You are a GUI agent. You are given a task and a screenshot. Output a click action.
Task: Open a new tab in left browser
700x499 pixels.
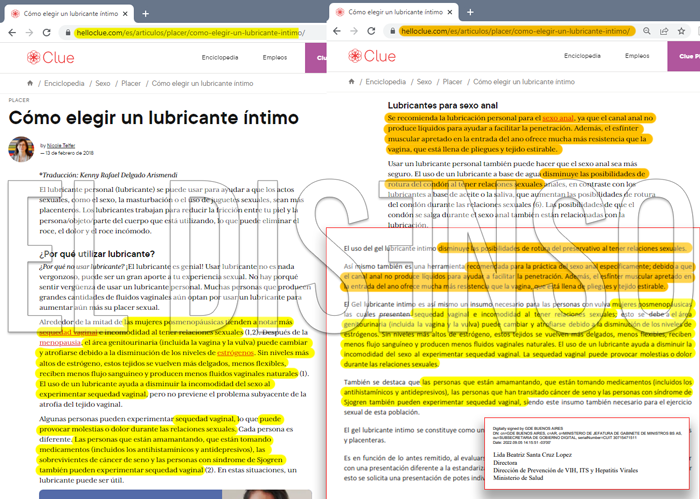click(x=146, y=14)
